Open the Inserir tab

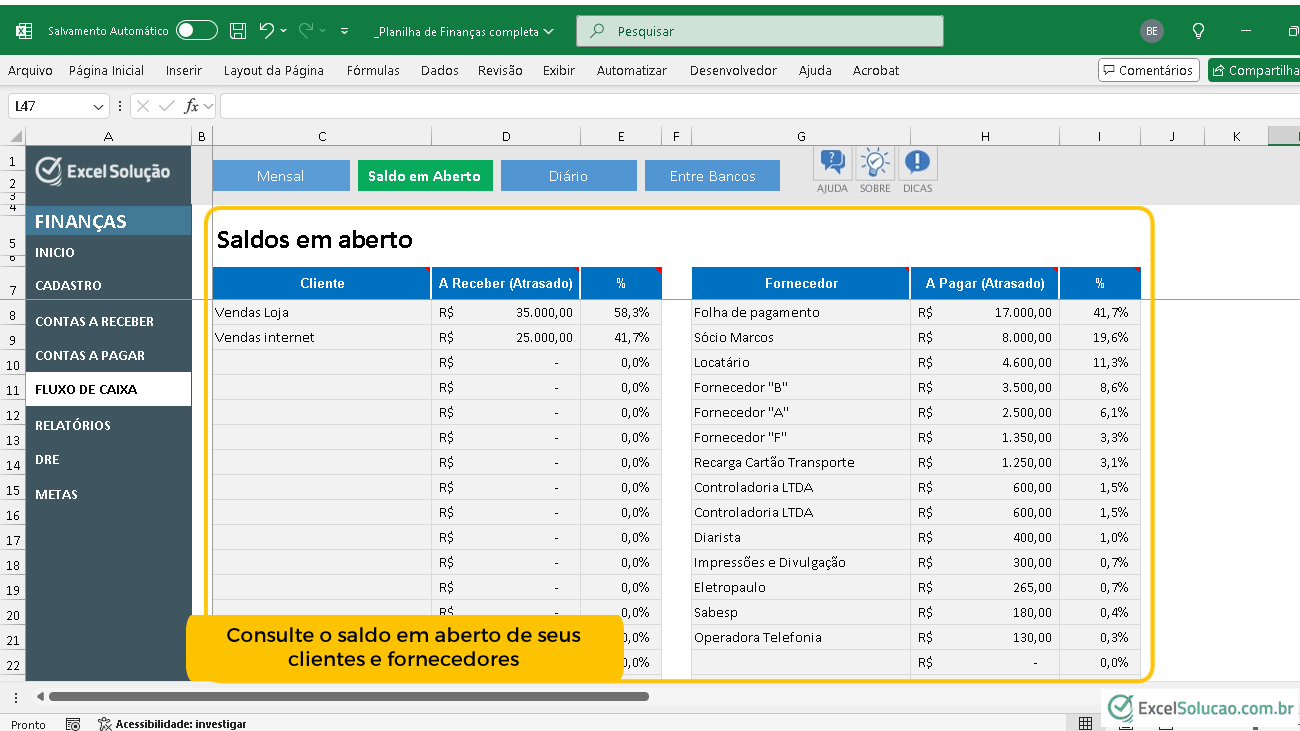point(184,71)
